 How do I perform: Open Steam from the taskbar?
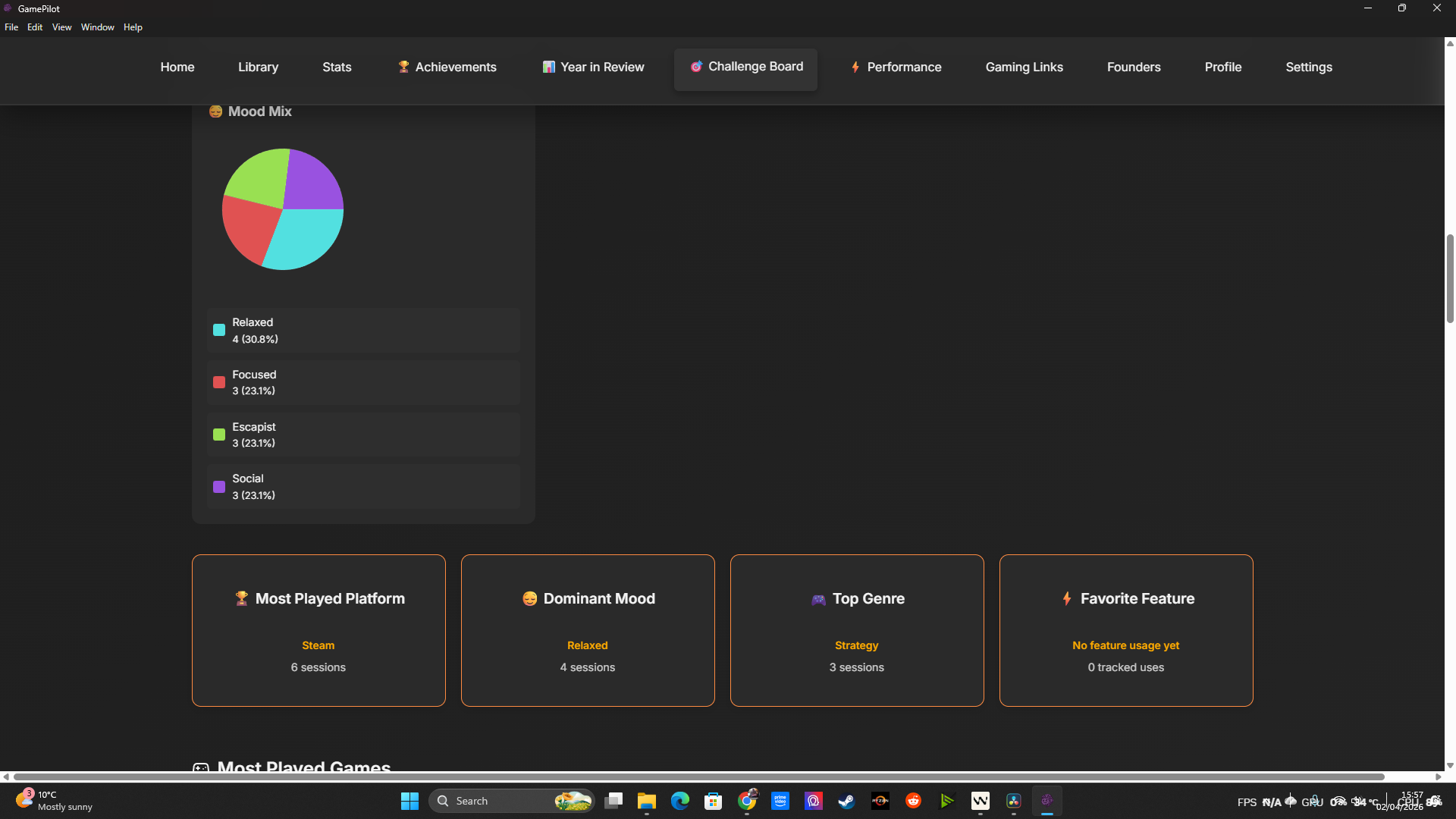coord(846,801)
